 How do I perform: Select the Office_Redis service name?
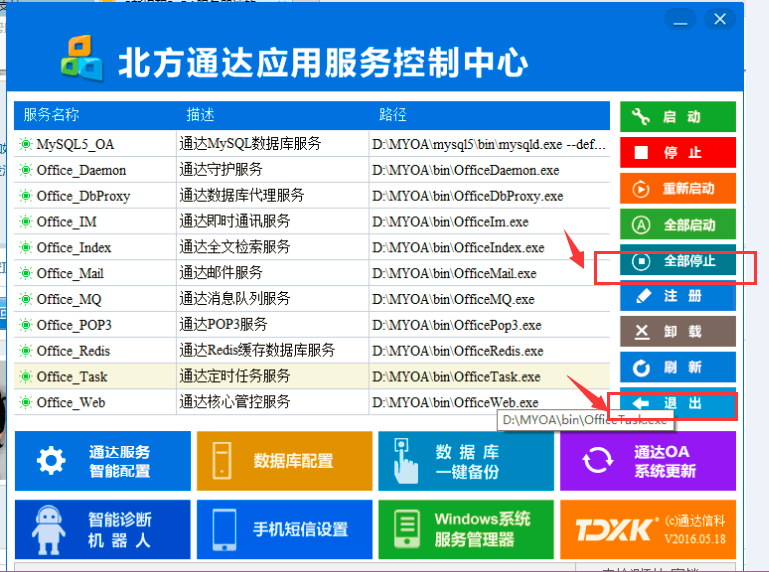(74, 350)
